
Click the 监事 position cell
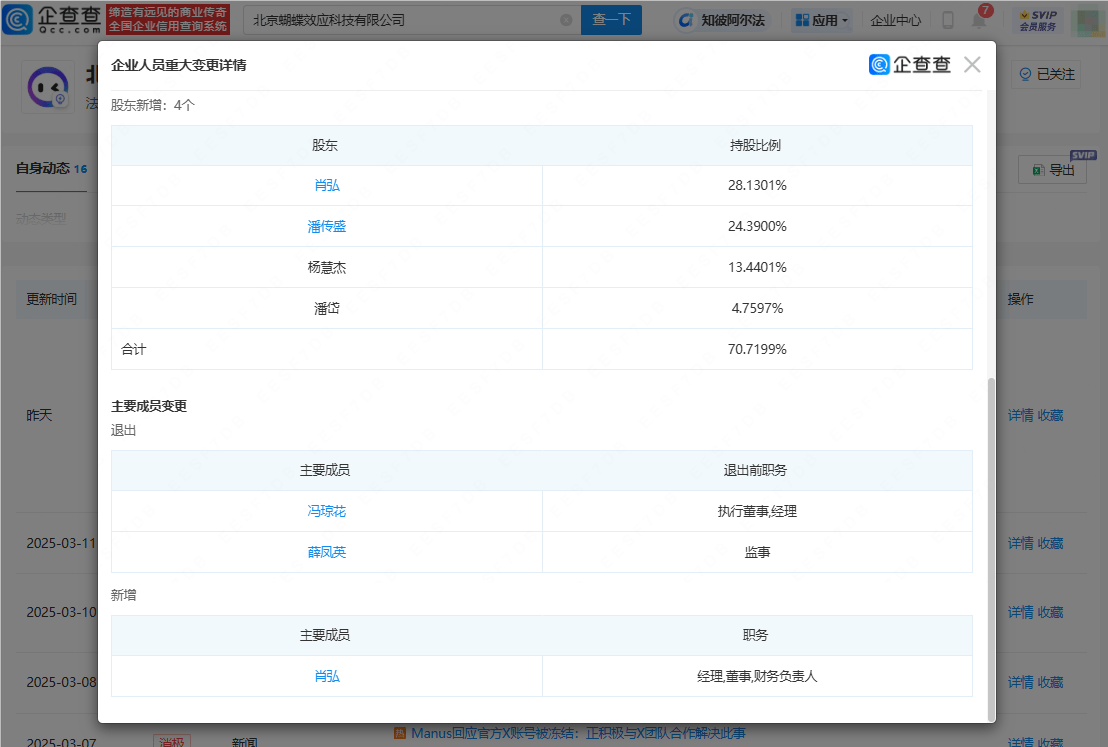click(x=758, y=552)
